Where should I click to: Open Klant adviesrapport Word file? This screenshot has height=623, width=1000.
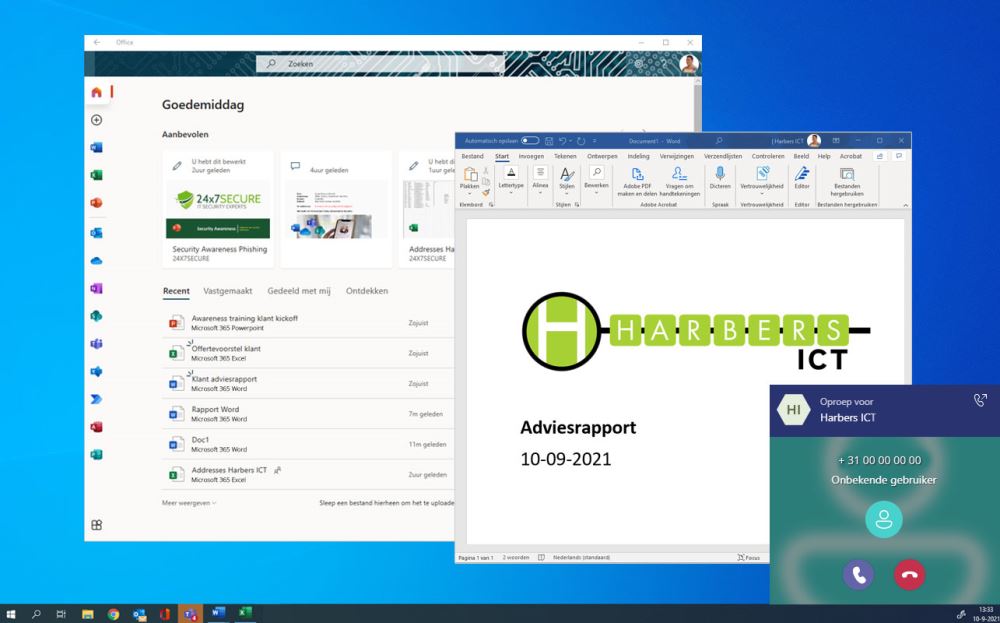308,383
